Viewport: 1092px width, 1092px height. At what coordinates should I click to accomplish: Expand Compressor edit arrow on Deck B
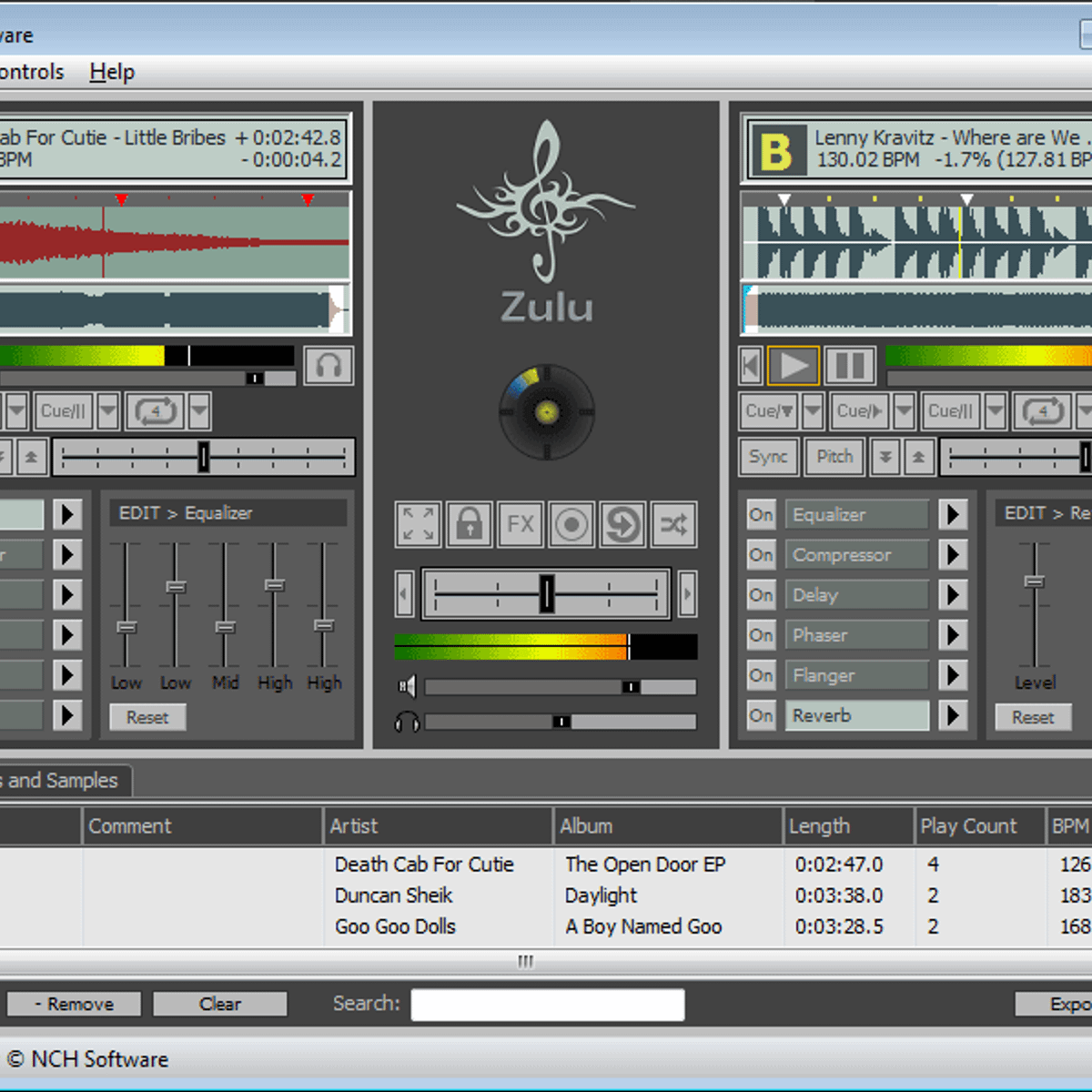(x=952, y=555)
